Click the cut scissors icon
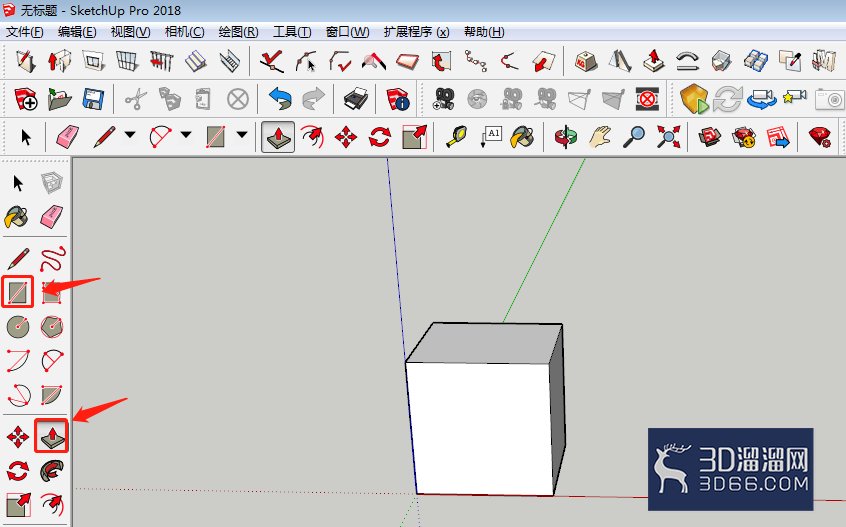 (136, 99)
